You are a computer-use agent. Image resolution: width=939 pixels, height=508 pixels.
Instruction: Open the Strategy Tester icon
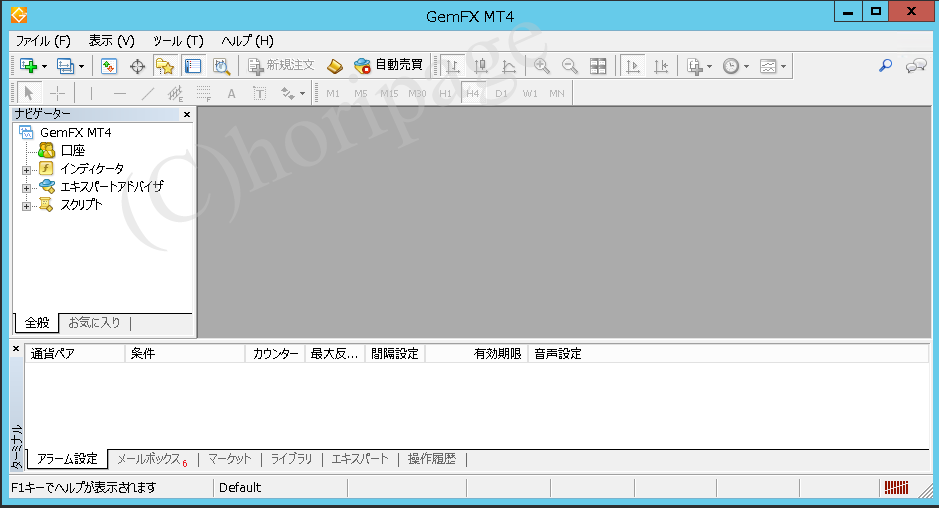click(x=221, y=66)
